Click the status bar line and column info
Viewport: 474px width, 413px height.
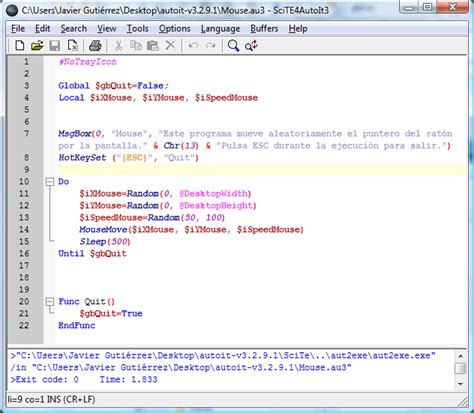point(51,399)
